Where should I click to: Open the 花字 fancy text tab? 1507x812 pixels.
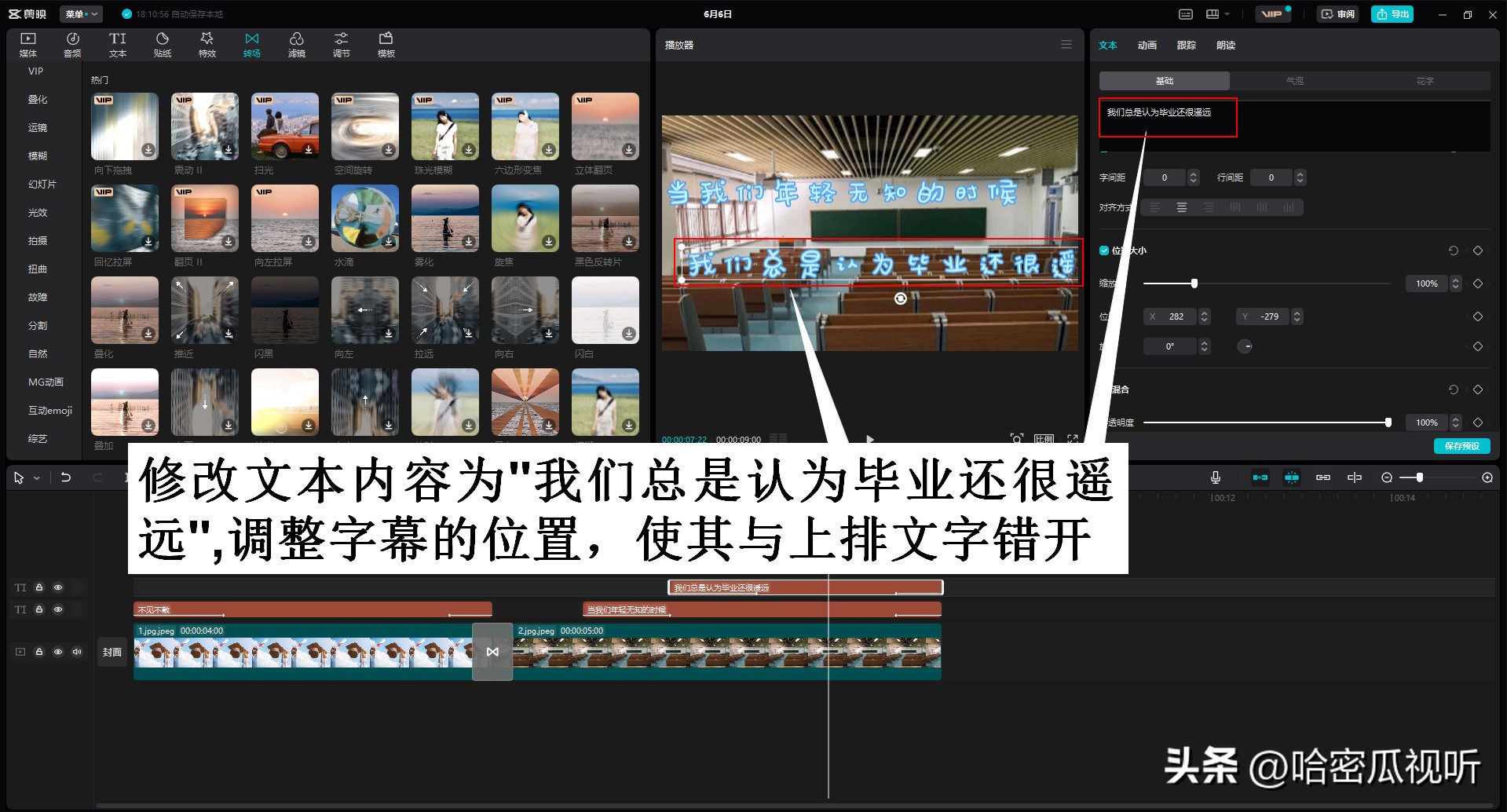coord(1425,80)
